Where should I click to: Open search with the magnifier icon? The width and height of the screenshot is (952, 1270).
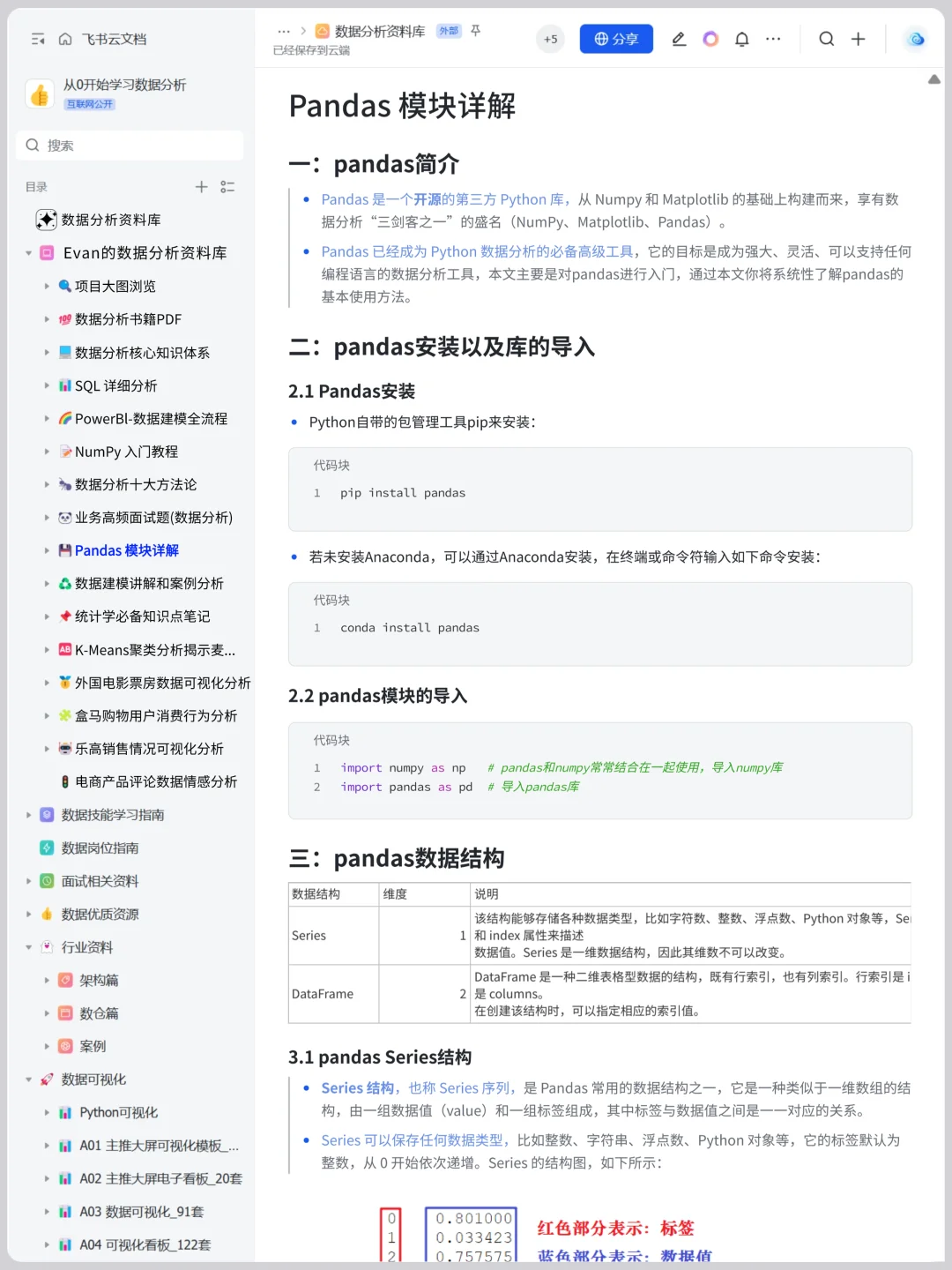[x=827, y=39]
